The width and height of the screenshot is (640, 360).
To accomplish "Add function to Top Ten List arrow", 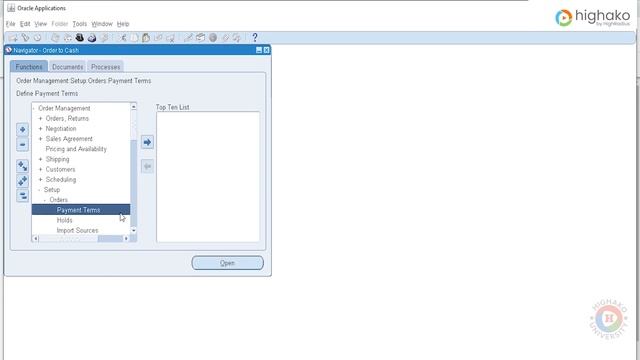I will pyautogui.click(x=147, y=142).
